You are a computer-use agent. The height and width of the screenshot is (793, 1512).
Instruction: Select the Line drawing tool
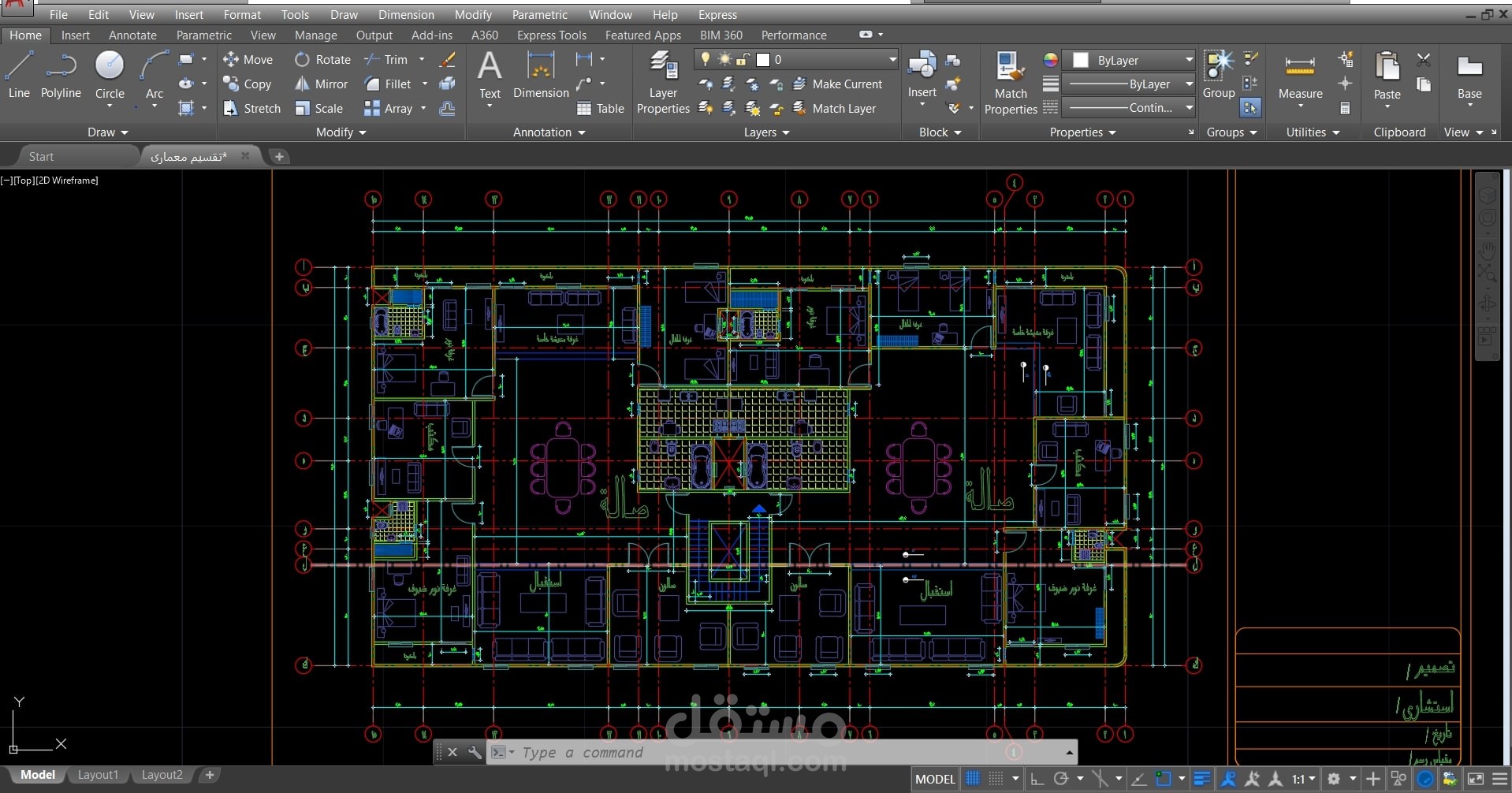19,75
